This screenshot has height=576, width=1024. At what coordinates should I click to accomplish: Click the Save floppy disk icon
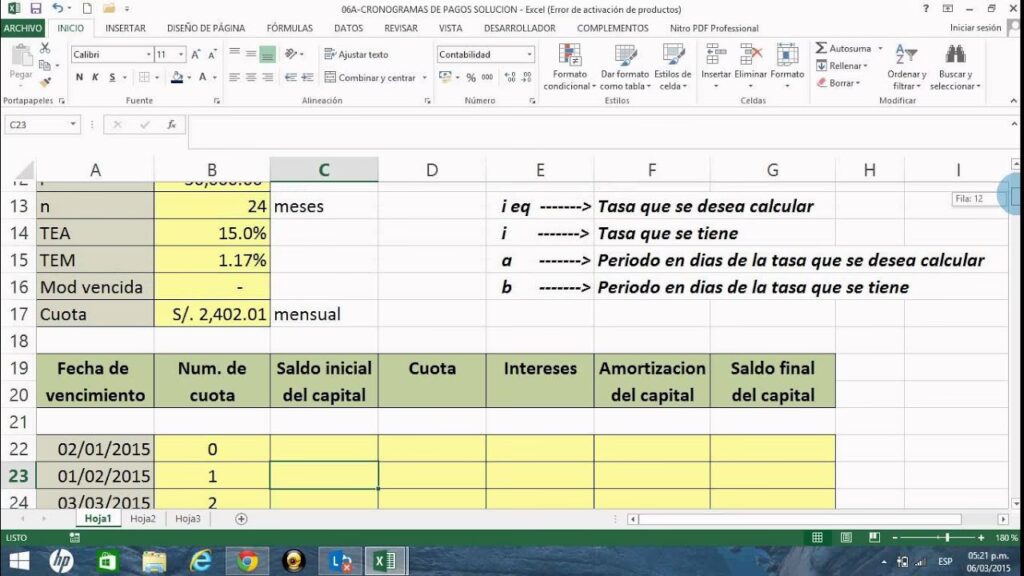35,8
